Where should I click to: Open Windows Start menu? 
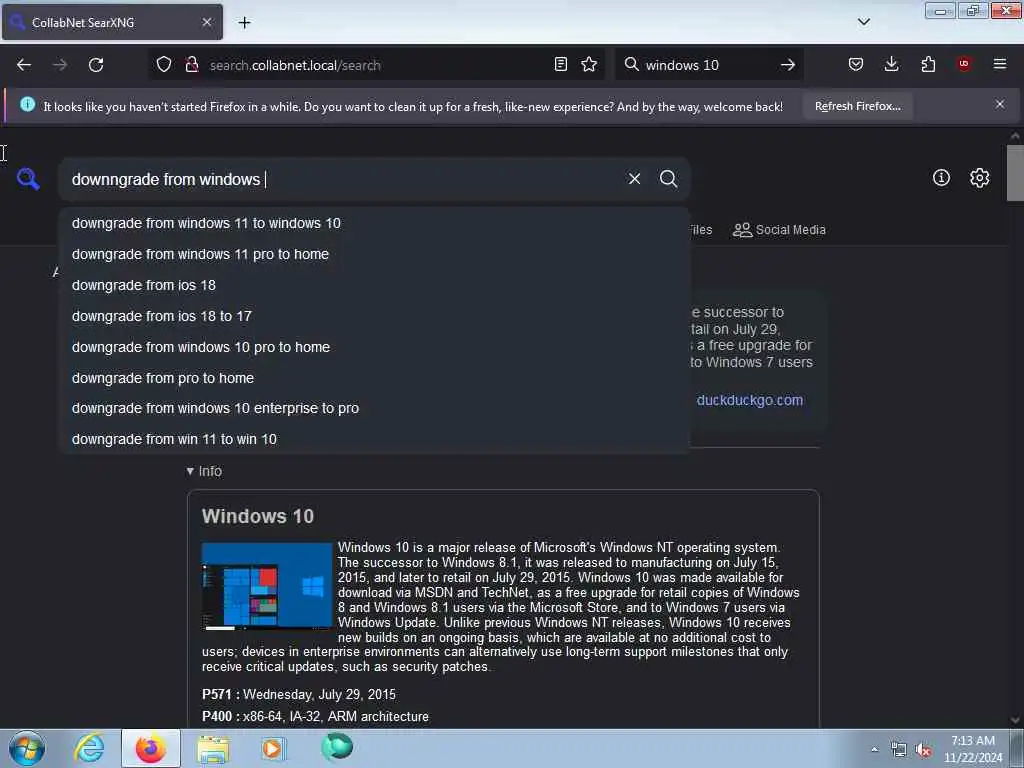[27, 748]
